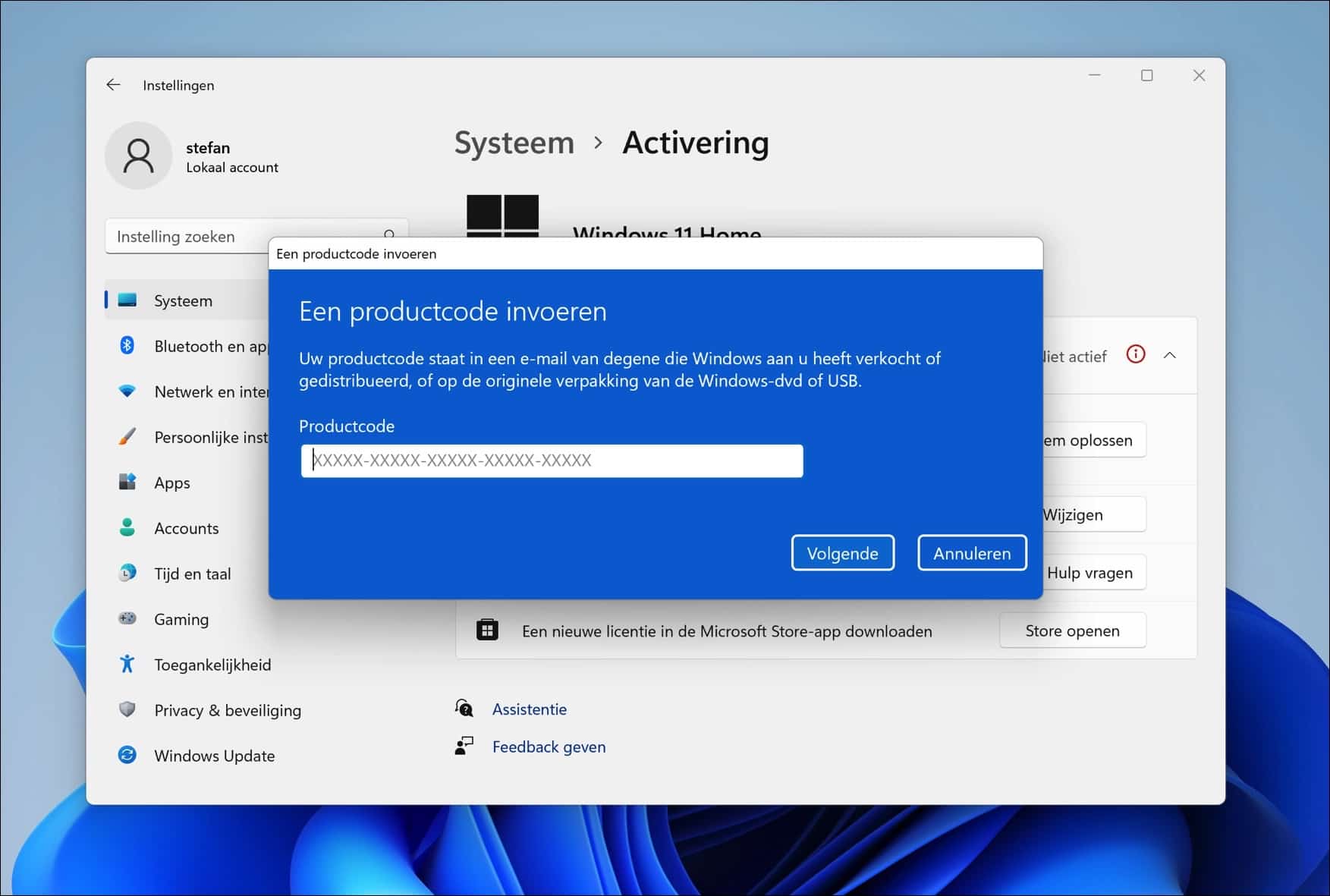Switch to Systeem in the sidebar
The width and height of the screenshot is (1330, 896).
point(127,300)
